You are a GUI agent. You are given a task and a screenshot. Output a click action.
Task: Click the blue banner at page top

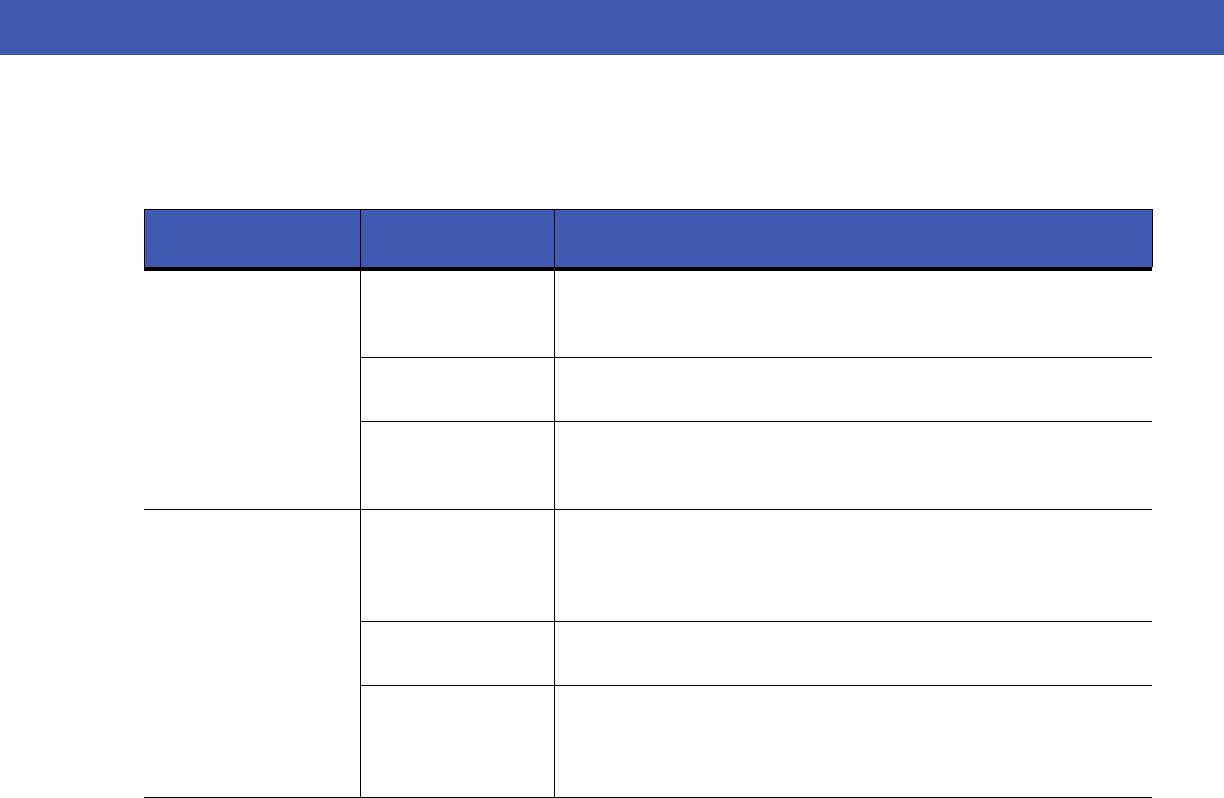[x=612, y=26]
